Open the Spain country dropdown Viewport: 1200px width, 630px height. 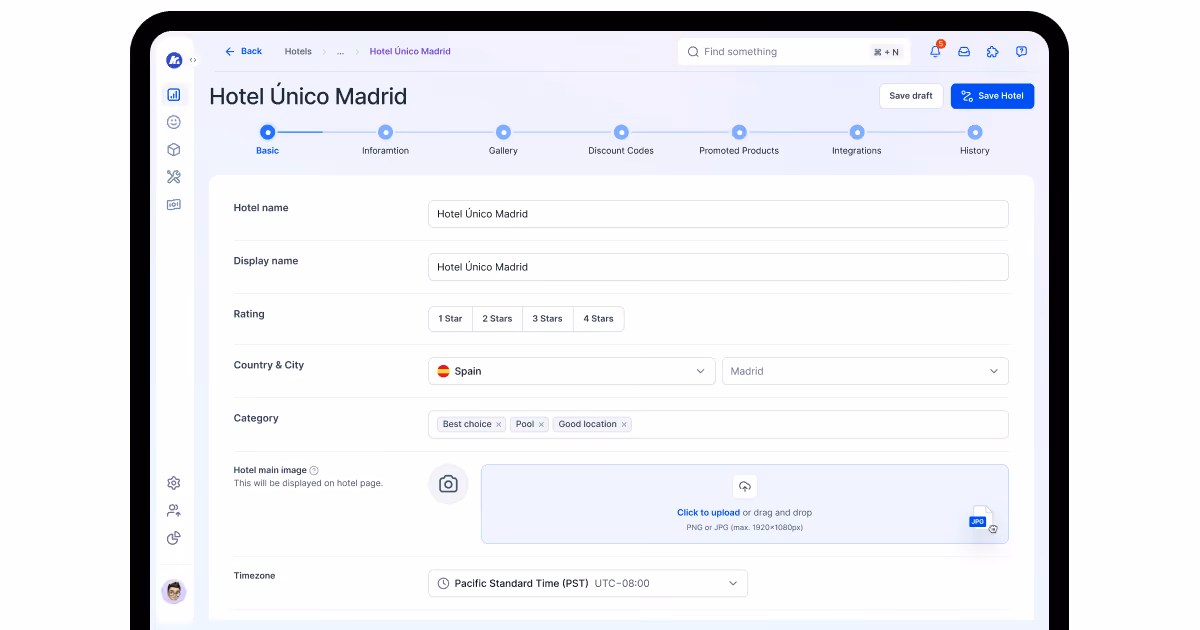tap(572, 371)
